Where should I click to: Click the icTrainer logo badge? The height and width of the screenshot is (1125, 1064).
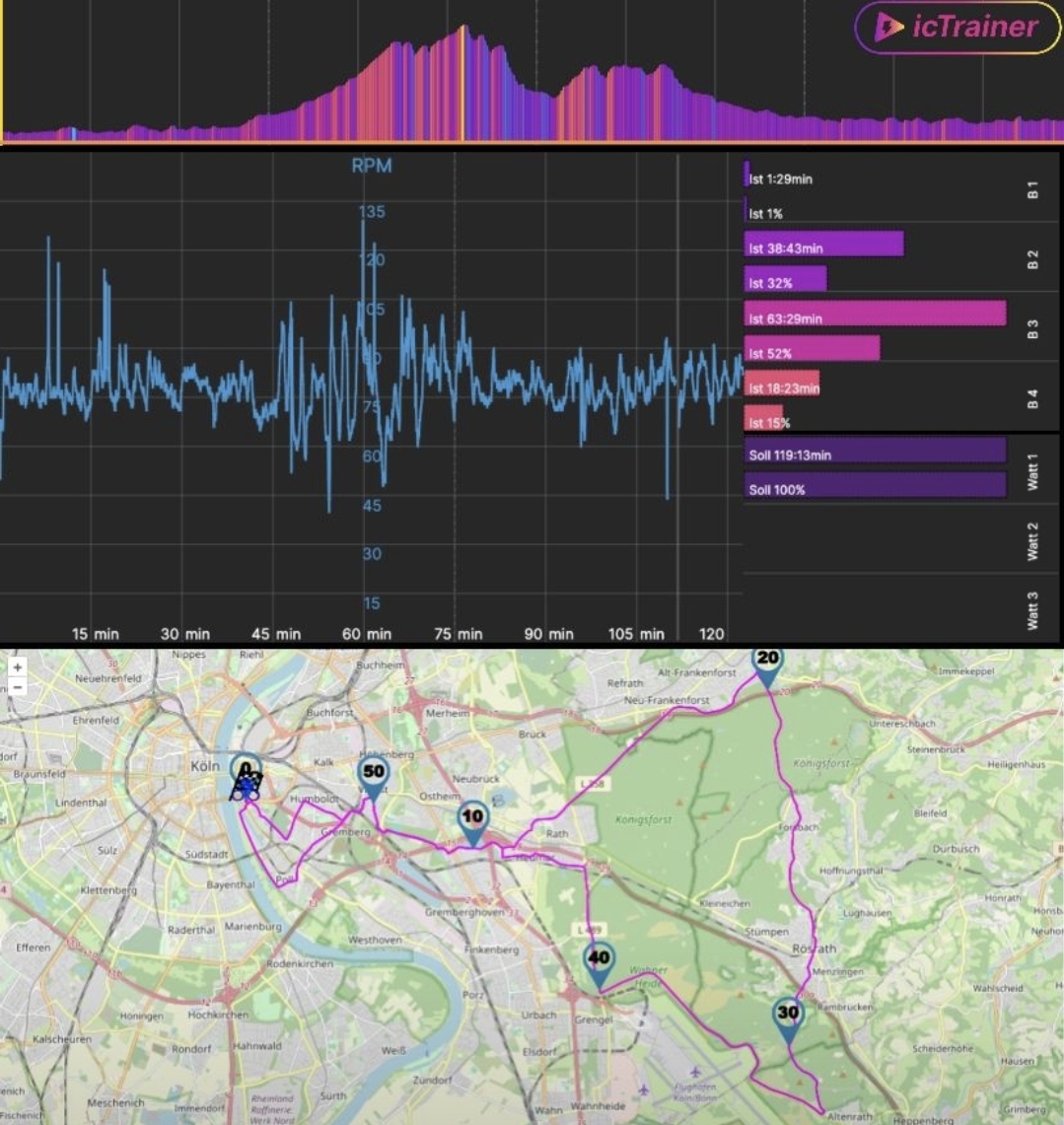click(957, 28)
